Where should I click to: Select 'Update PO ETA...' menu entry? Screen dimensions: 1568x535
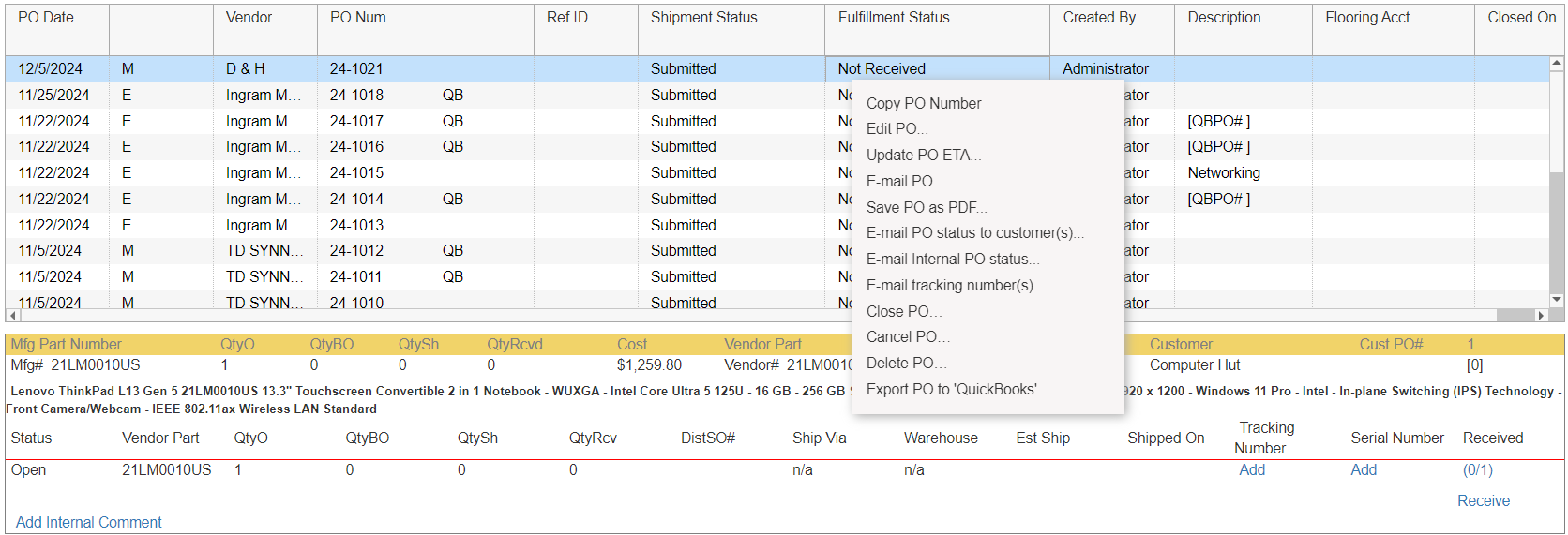click(x=923, y=156)
